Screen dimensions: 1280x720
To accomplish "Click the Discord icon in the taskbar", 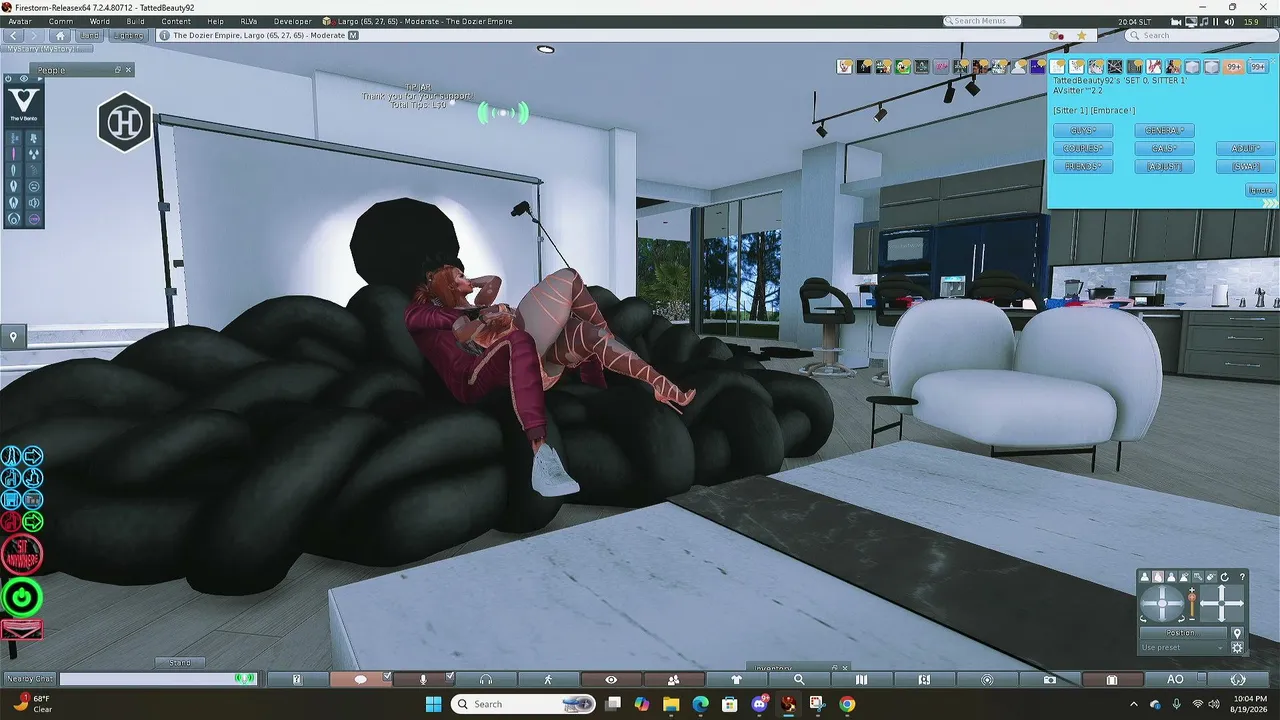I will coord(759,704).
